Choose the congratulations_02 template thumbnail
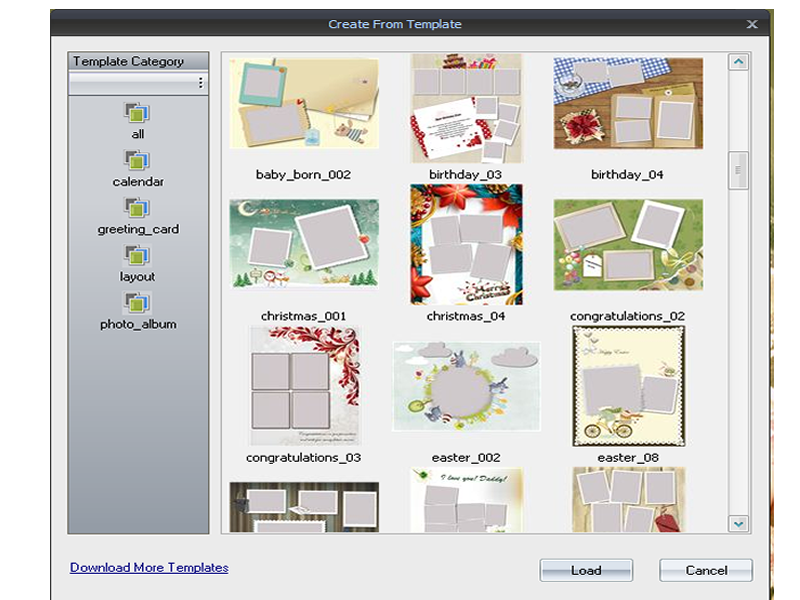Screen dimensions: 800x600 [628, 245]
